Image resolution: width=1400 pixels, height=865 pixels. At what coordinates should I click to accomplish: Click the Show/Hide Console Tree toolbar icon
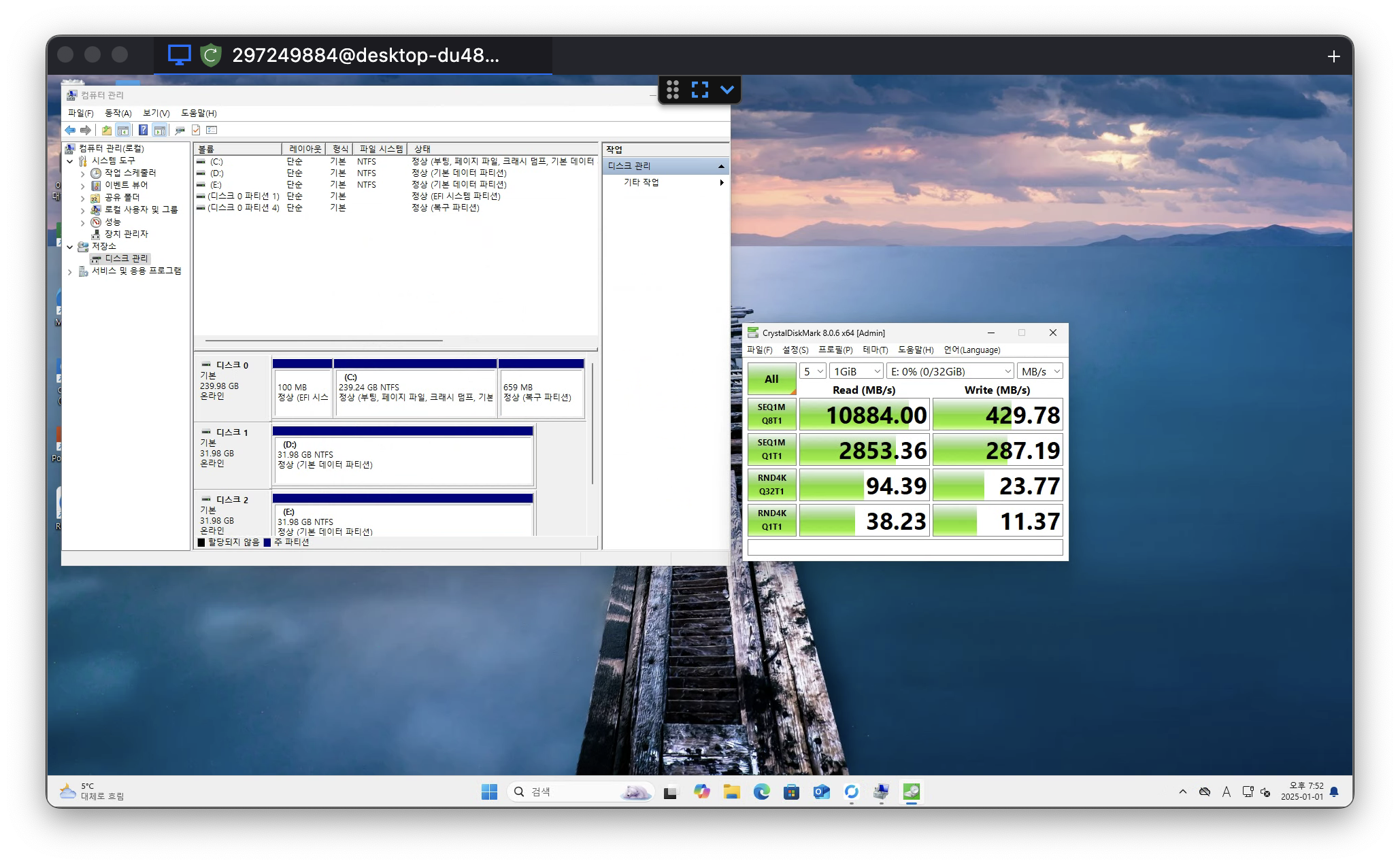[123, 130]
